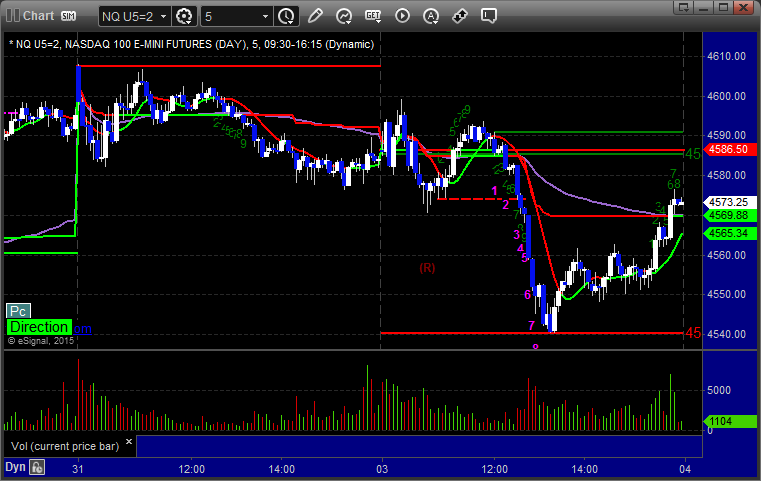Open the symbol settings gear menu

(184, 17)
